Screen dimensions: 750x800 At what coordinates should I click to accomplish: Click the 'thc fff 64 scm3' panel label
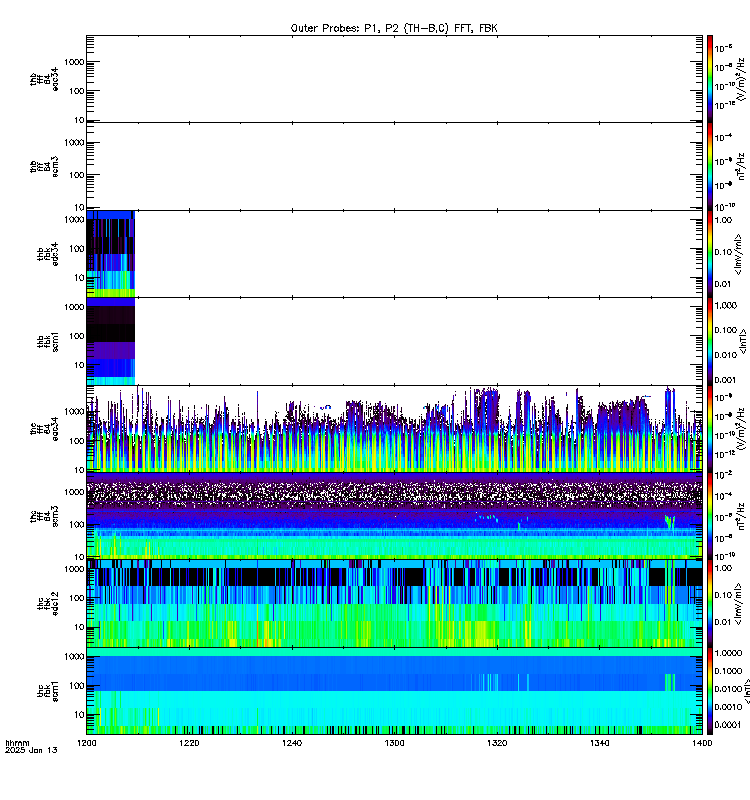point(44,516)
